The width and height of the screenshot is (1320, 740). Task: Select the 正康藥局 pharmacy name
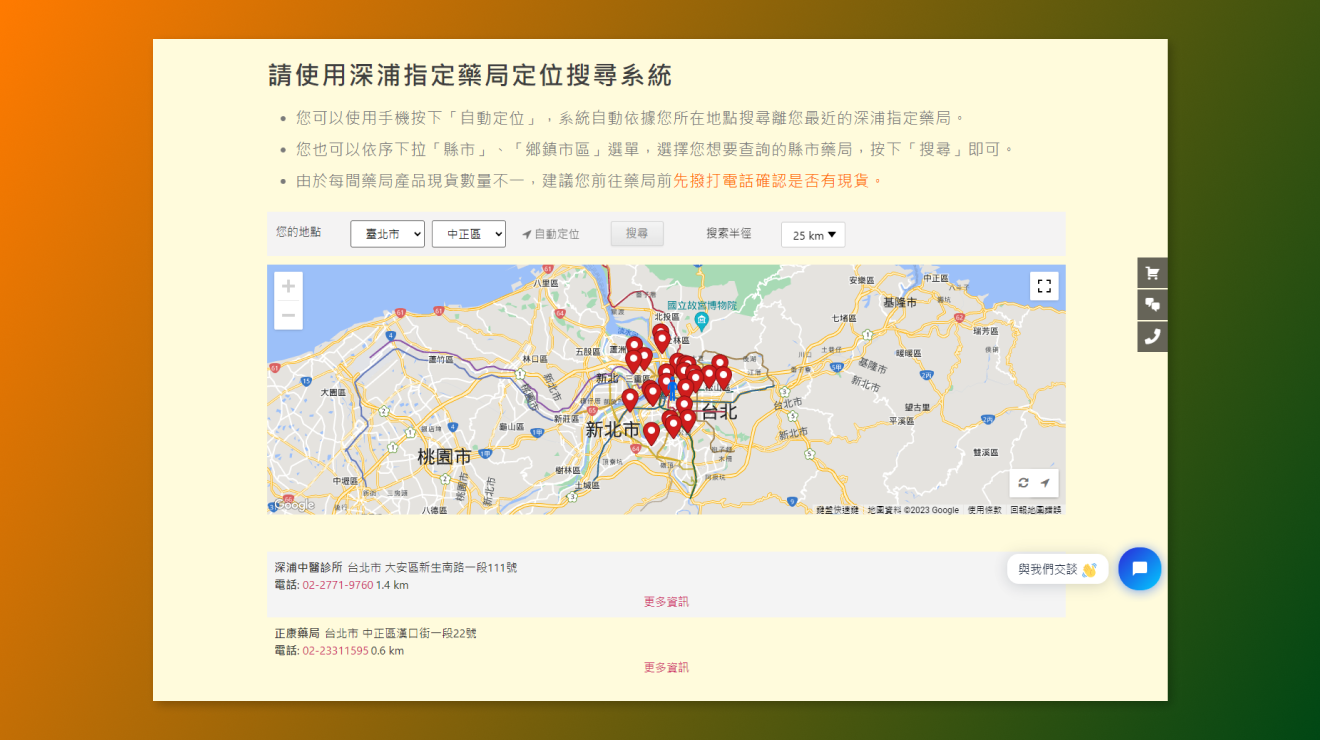(297, 634)
